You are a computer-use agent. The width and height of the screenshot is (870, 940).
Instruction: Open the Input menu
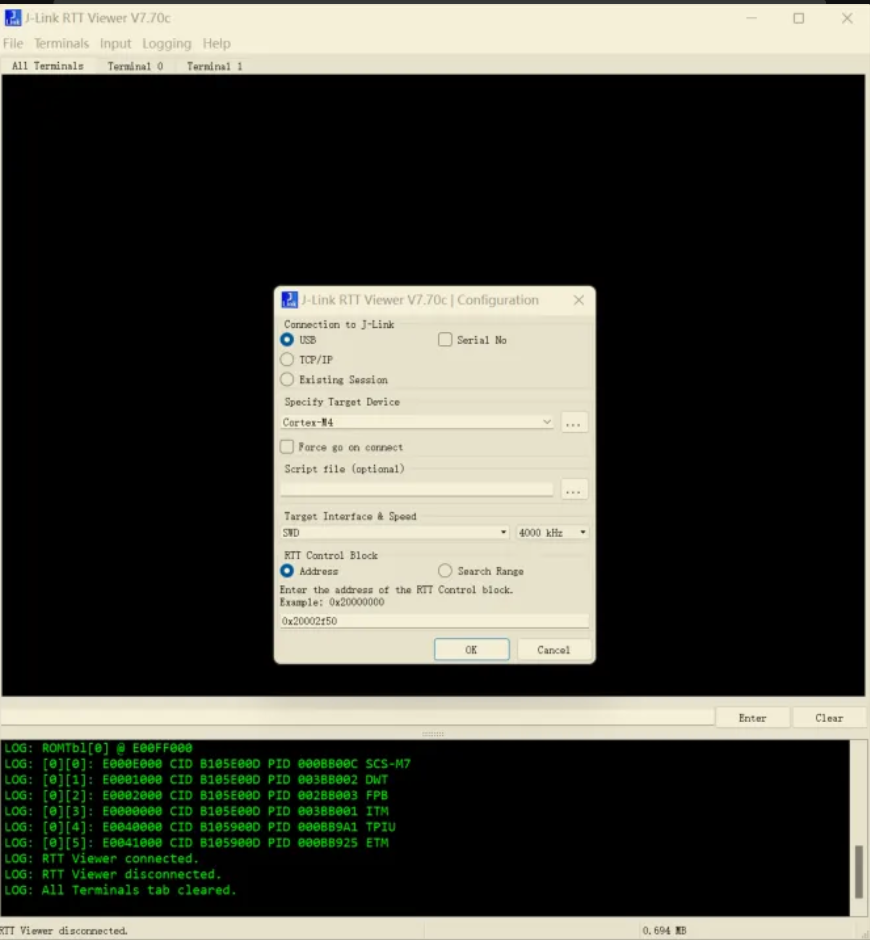pyautogui.click(x=115, y=43)
